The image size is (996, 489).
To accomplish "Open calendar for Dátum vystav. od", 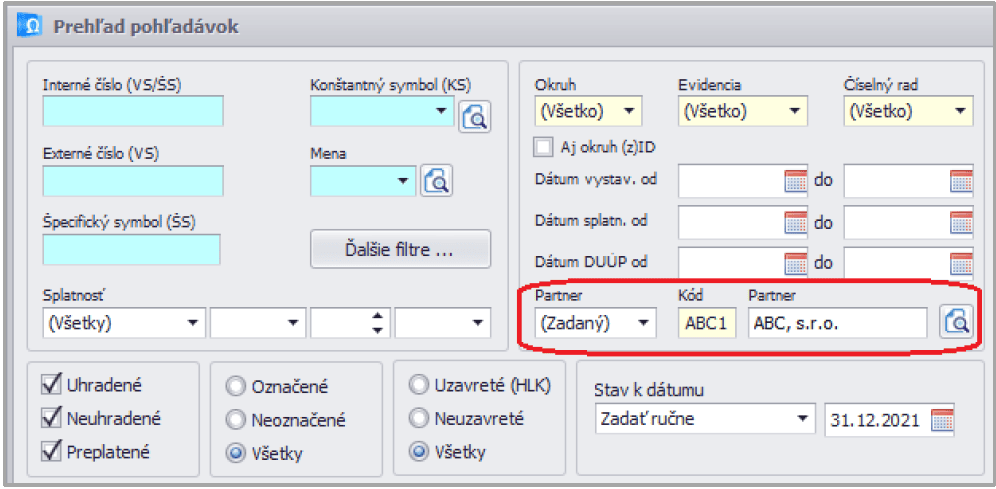I will coord(795,181).
